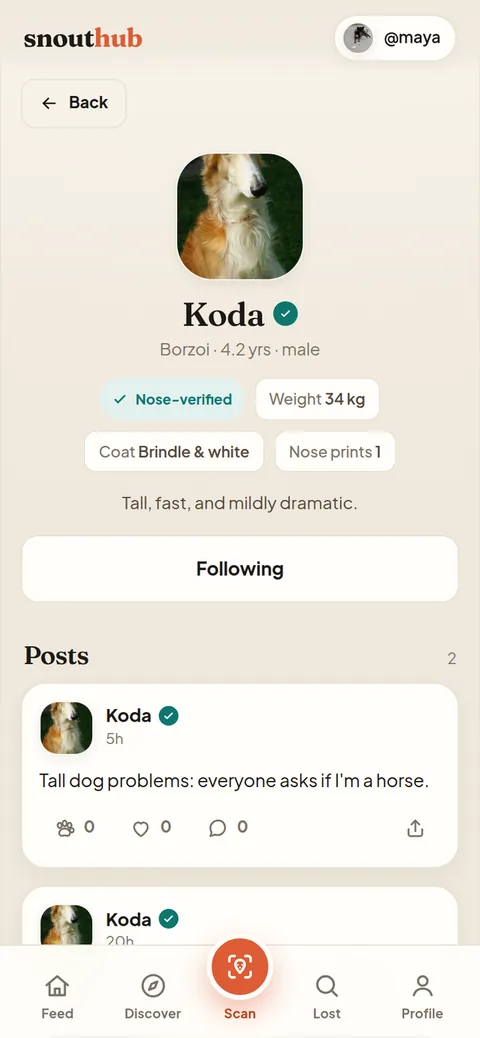
Task: Toggle the Following button to unfollow Koda
Action: point(240,569)
